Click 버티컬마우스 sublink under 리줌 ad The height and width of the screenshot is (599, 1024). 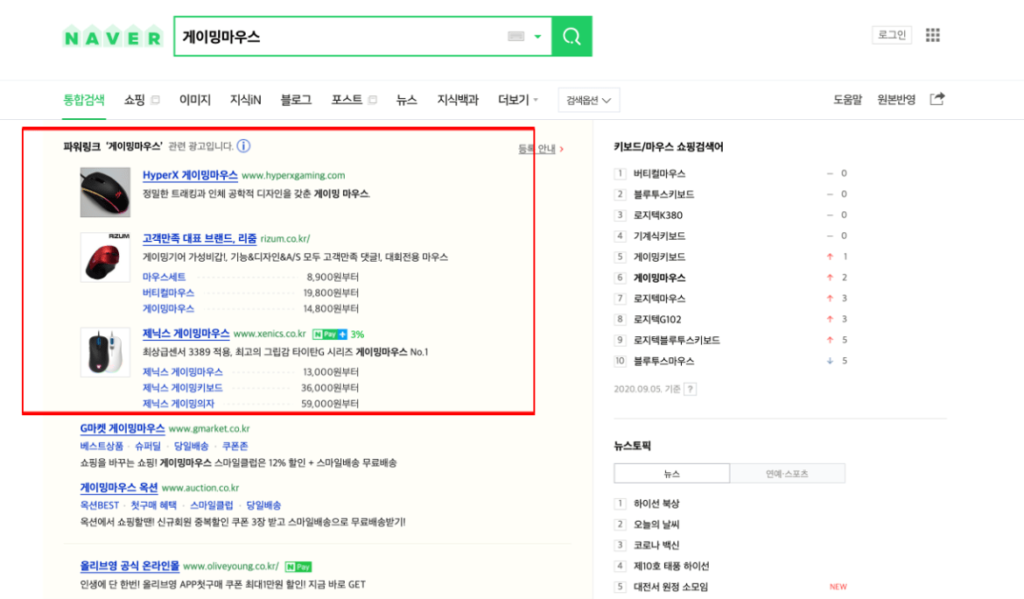pyautogui.click(x=168, y=293)
